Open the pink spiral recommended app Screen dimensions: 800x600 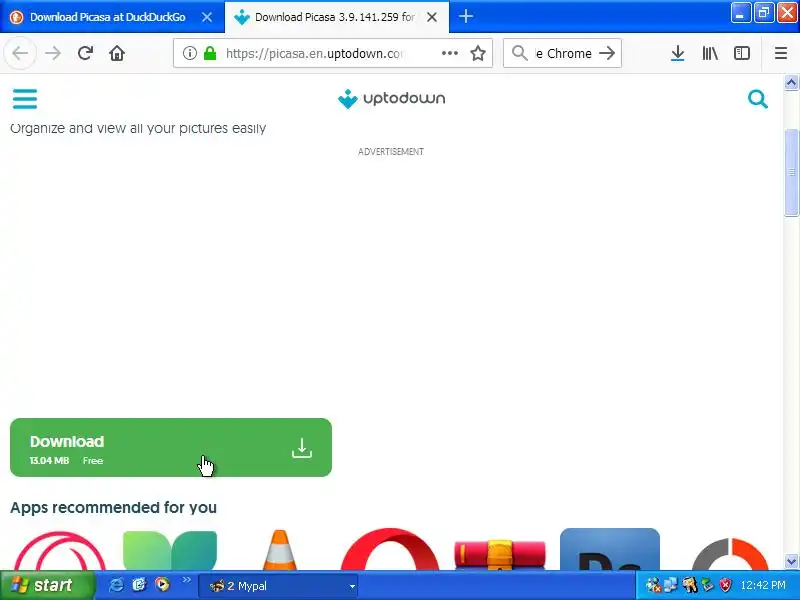point(60,551)
